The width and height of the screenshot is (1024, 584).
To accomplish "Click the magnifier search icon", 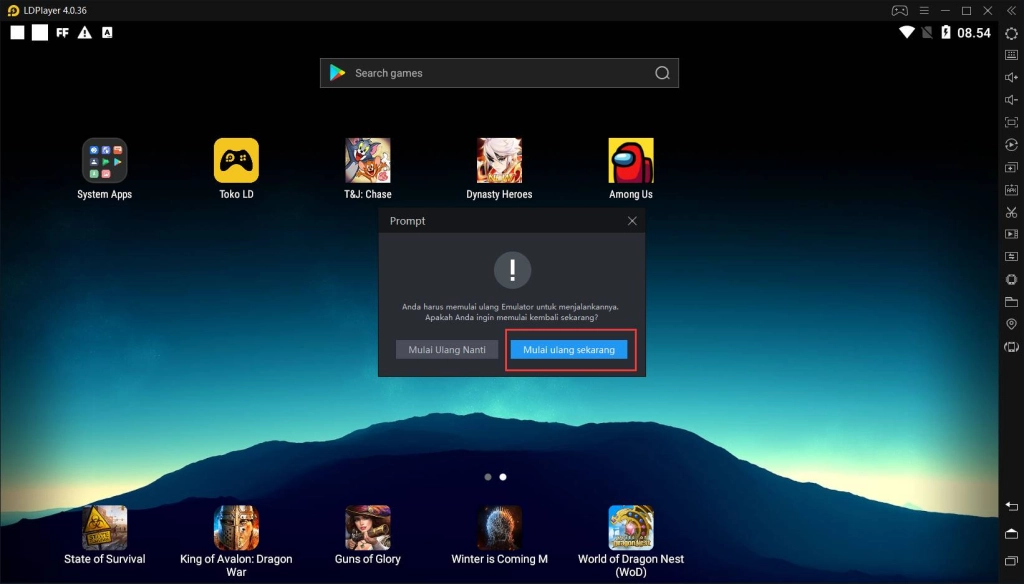I will [662, 73].
